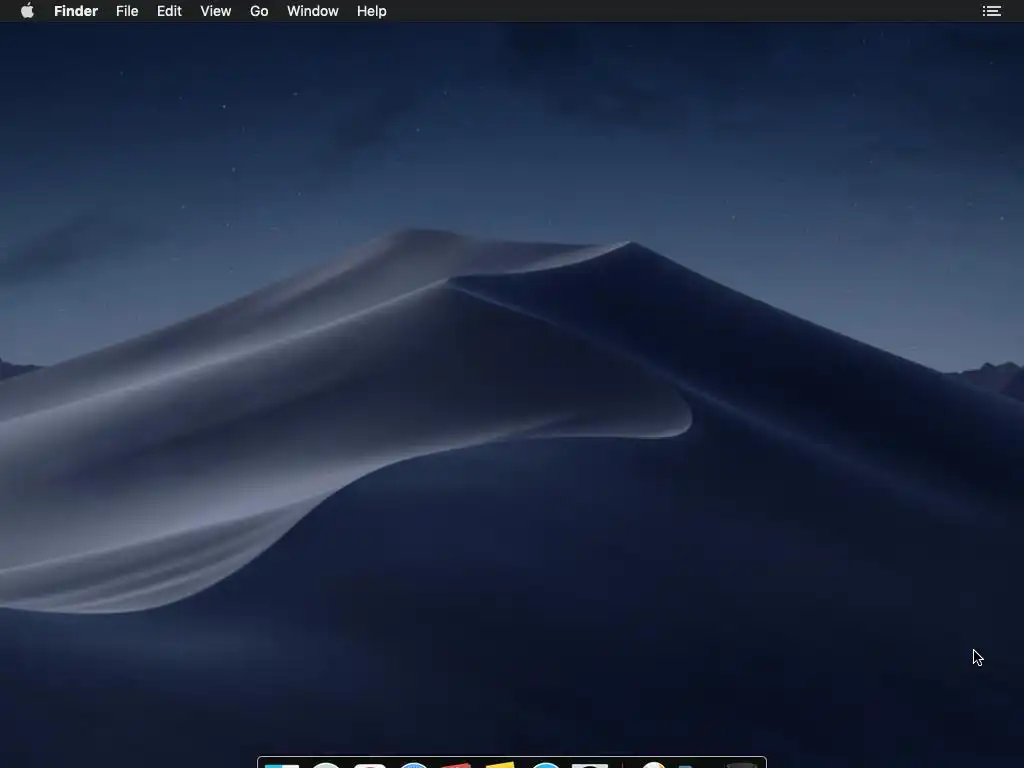Open the File menu
Screen dimensions: 1024x768
[x=127, y=11]
